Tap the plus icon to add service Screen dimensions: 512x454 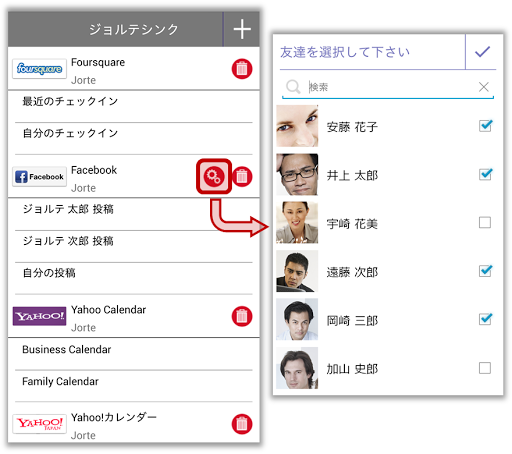click(242, 29)
